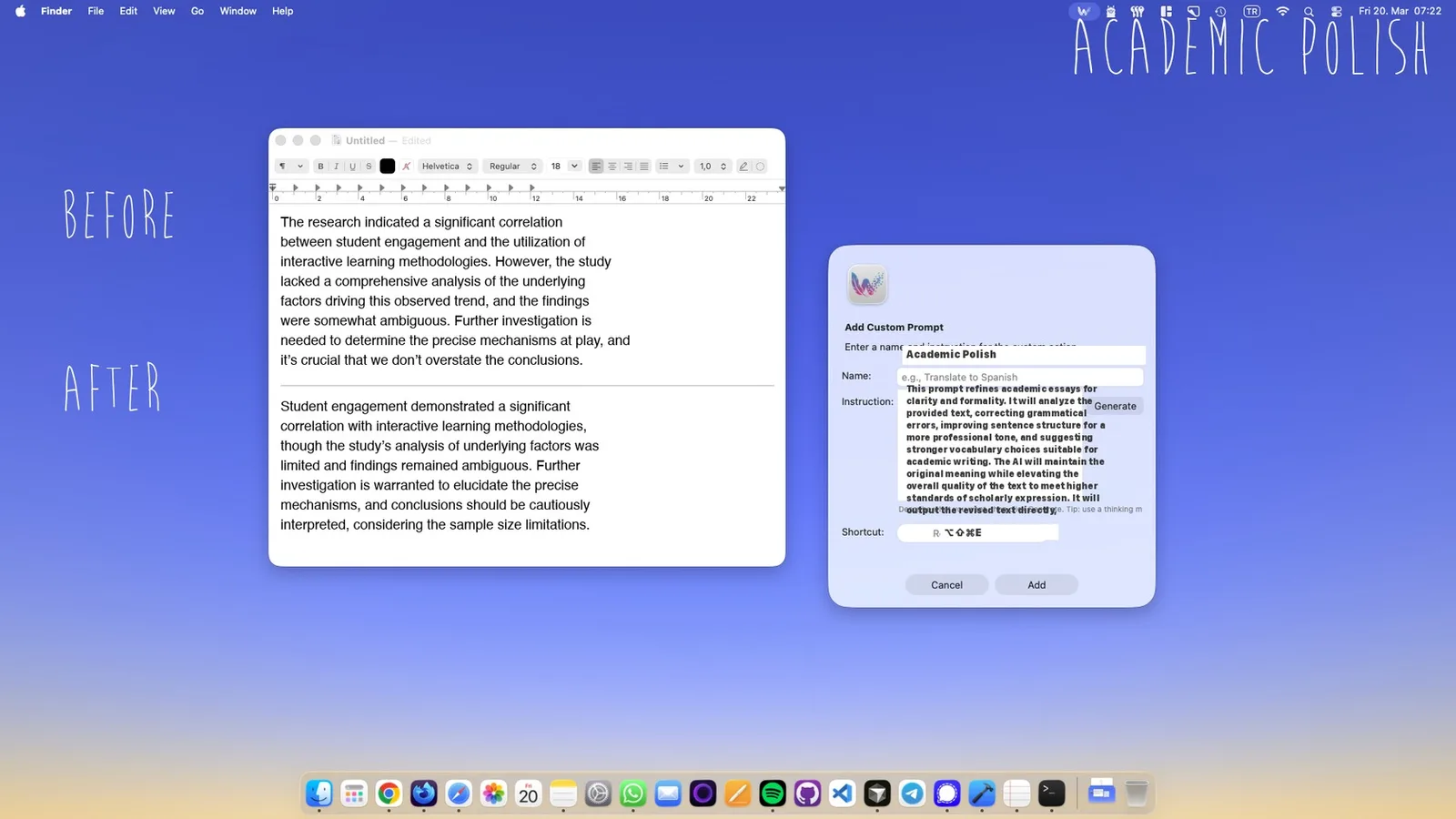This screenshot has height=819, width=1456.
Task: Click the Generate button
Action: 1115,406
